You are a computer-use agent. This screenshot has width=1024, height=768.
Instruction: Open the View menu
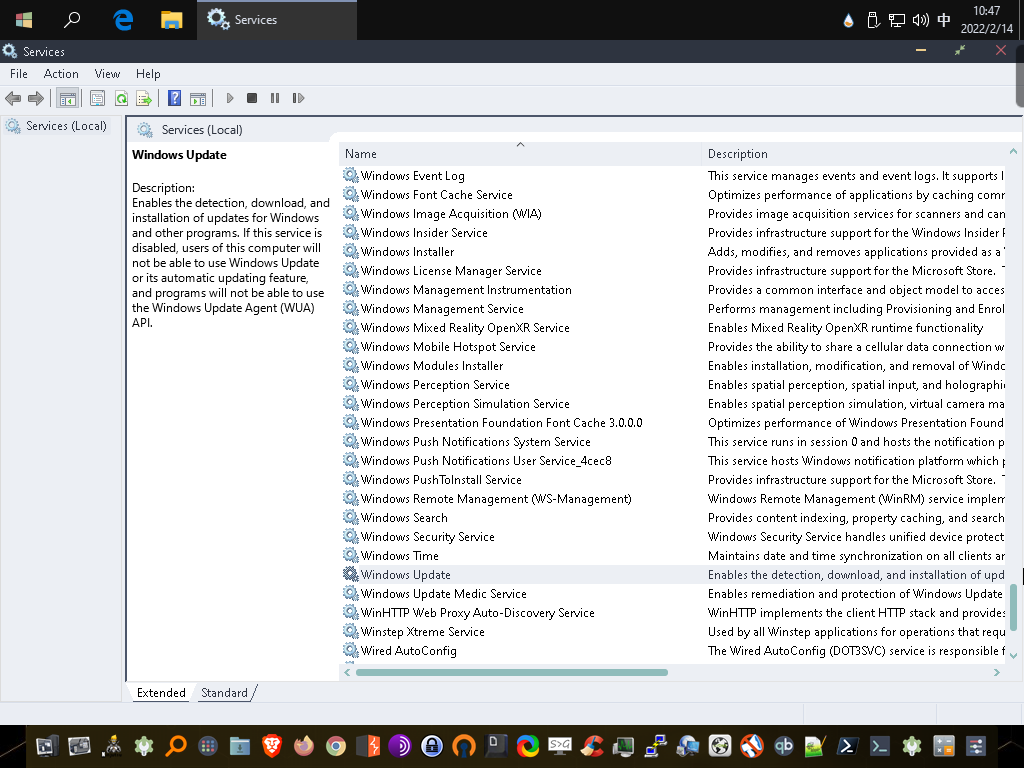107,74
